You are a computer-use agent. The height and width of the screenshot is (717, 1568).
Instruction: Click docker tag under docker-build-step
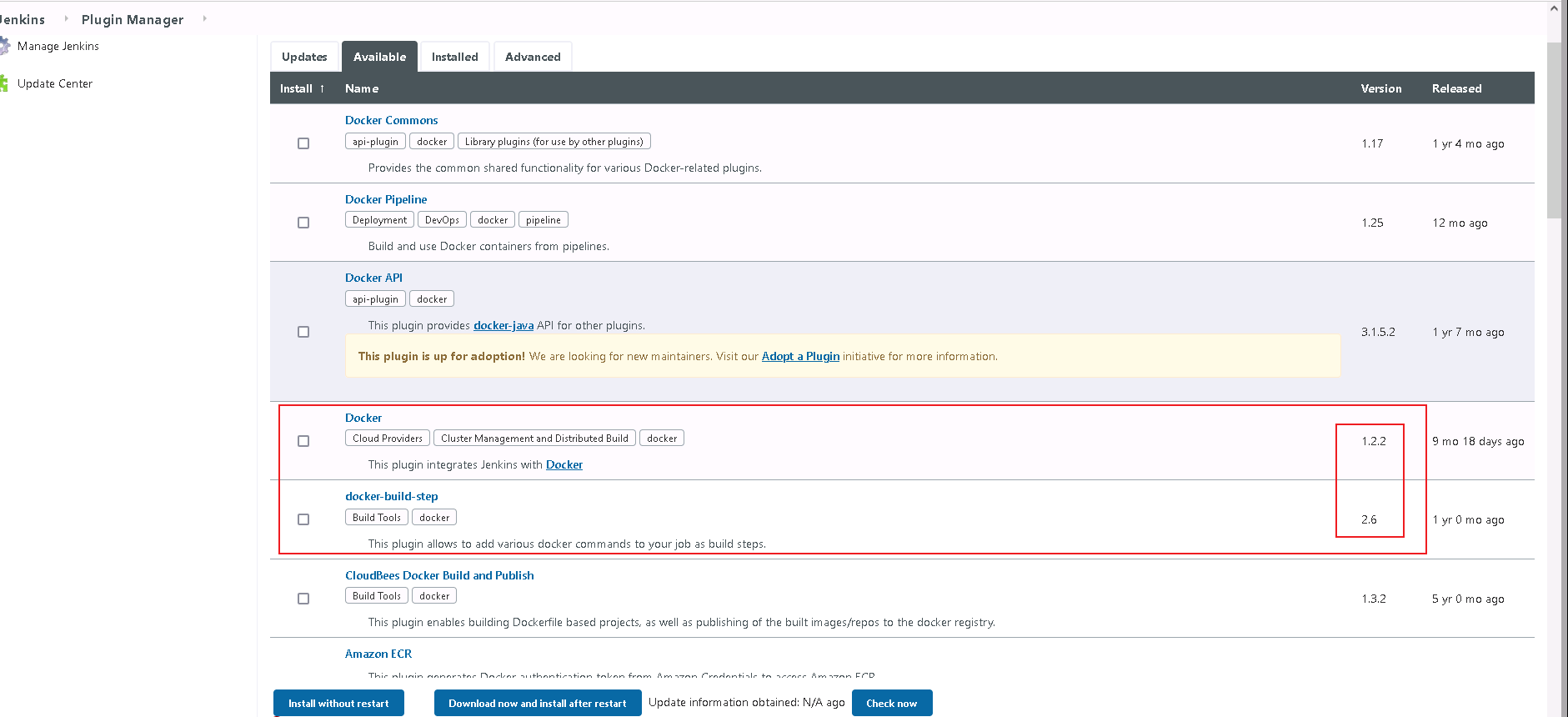coord(434,518)
